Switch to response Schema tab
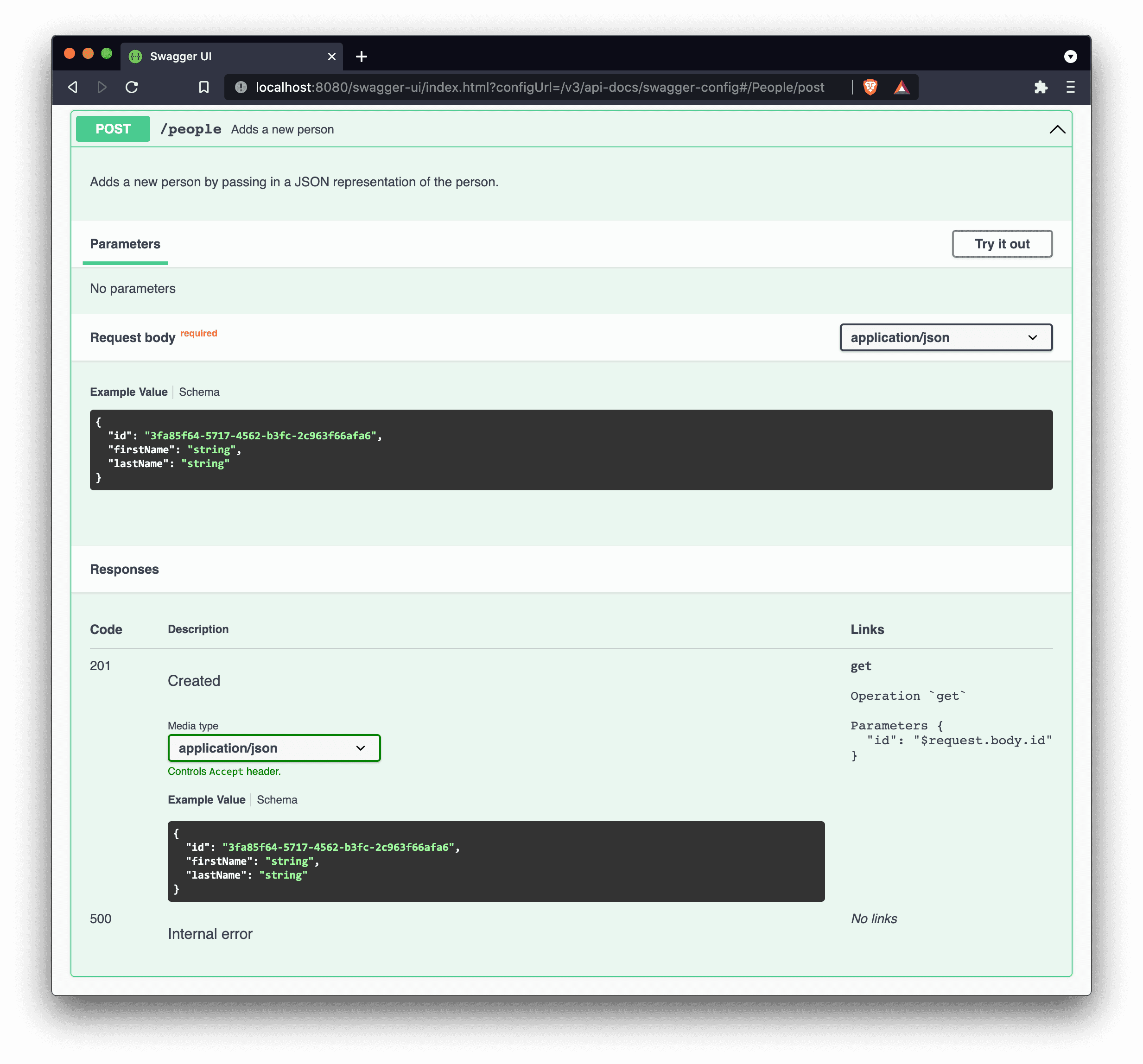The image size is (1143, 1064). [x=277, y=799]
